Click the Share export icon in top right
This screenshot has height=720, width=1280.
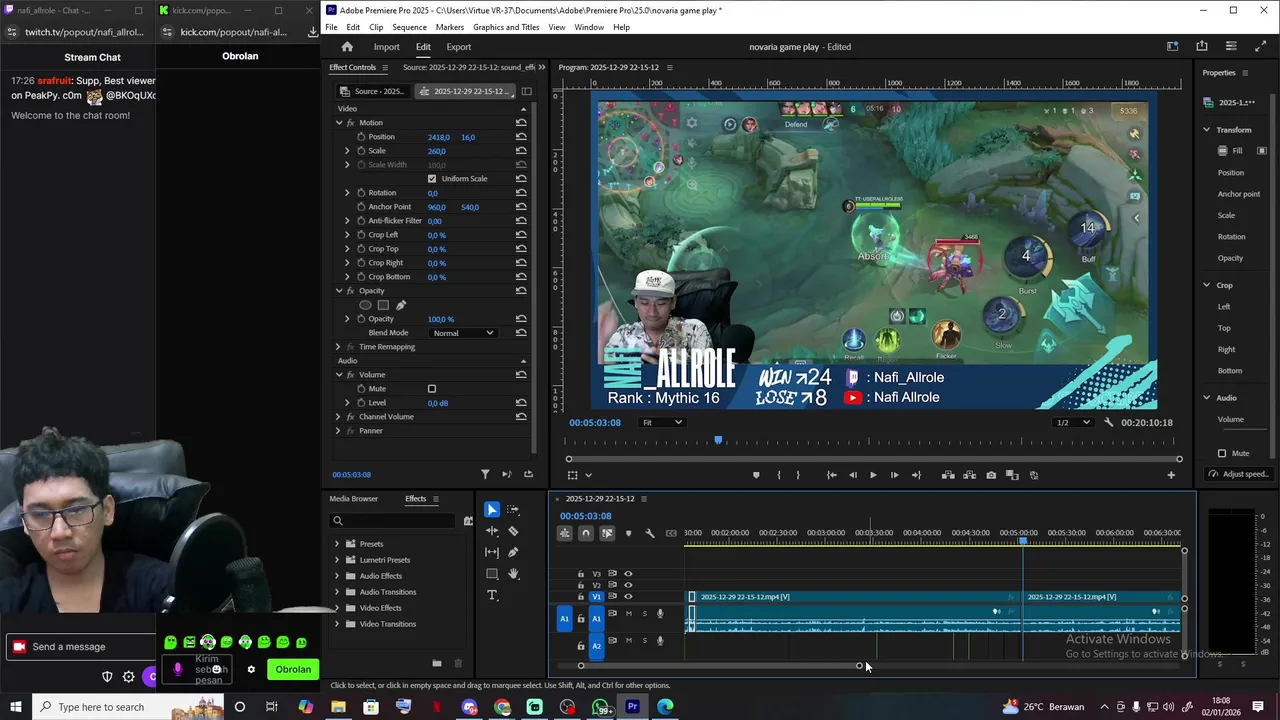pyautogui.click(x=1202, y=46)
